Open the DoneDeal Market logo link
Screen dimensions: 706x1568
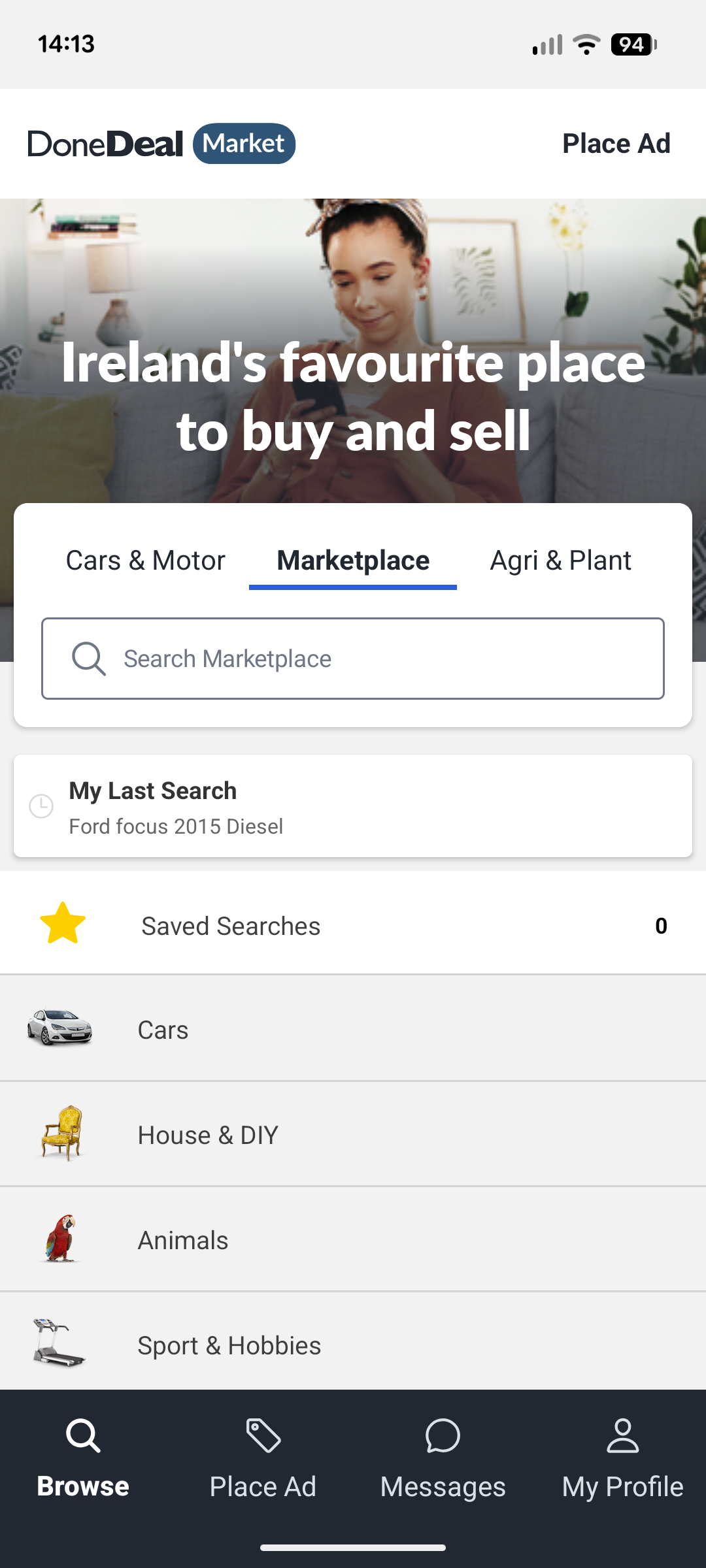pyautogui.click(x=161, y=144)
